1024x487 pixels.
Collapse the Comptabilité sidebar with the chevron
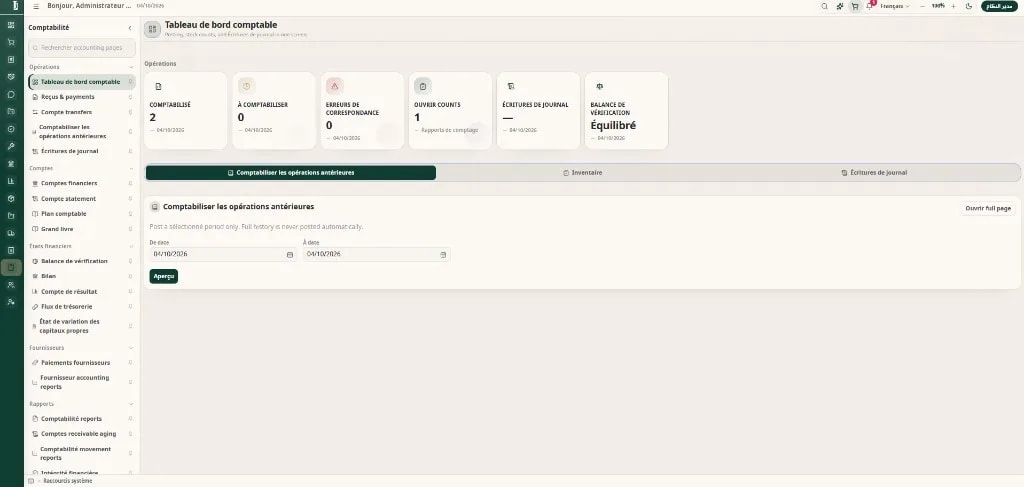[129, 28]
